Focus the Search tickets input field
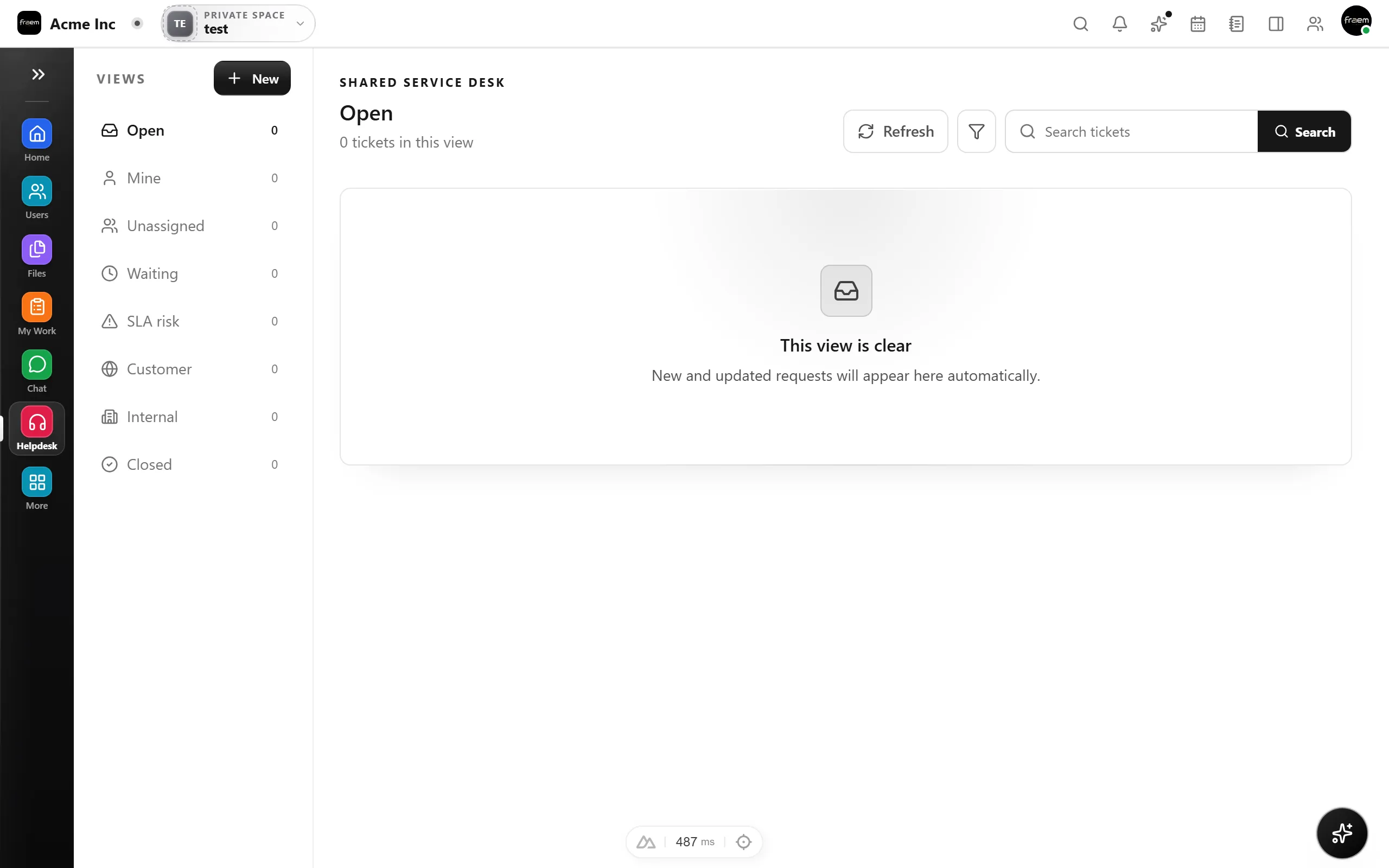This screenshot has height=868, width=1389. [1131, 131]
